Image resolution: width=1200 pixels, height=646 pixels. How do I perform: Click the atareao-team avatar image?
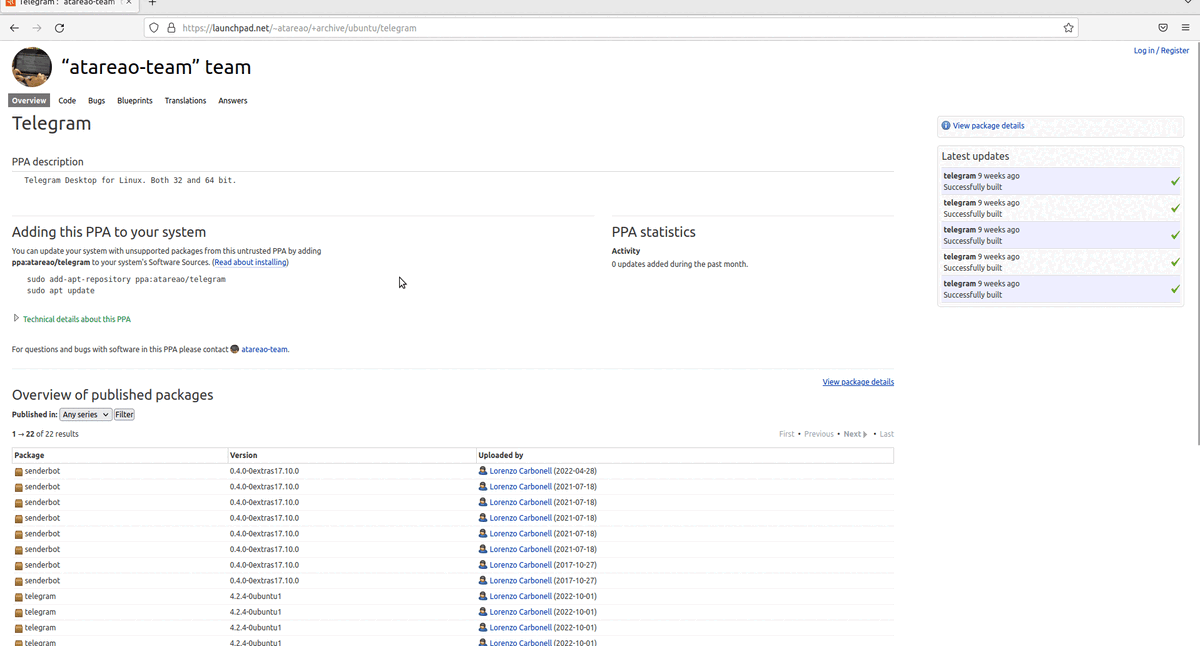(x=32, y=67)
